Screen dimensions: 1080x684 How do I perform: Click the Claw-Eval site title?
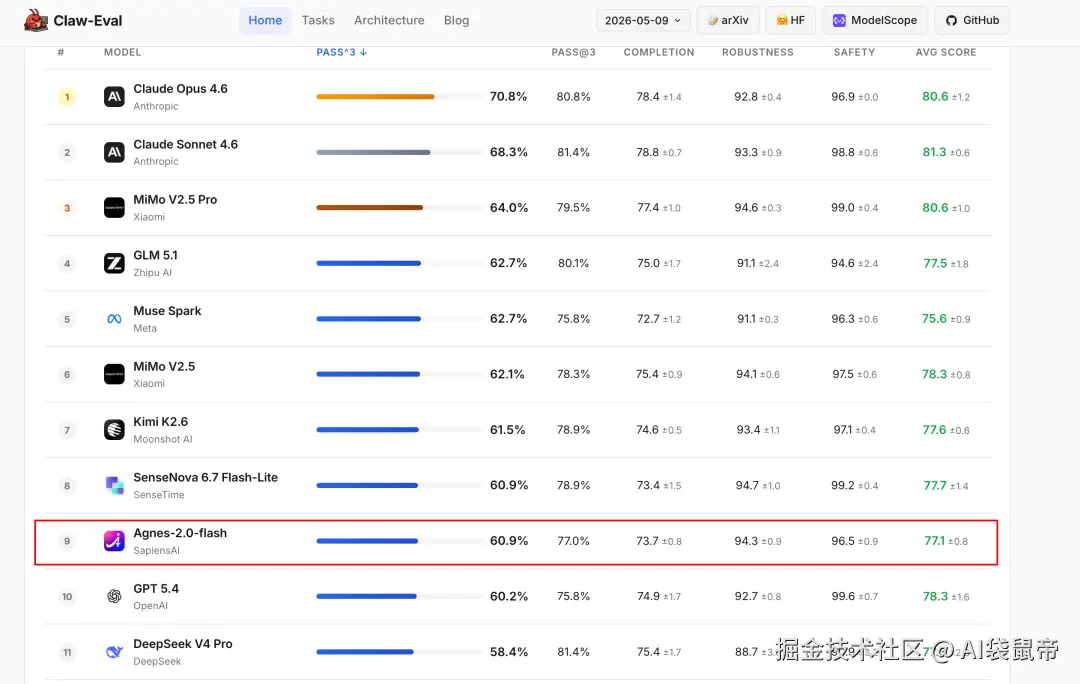88,21
